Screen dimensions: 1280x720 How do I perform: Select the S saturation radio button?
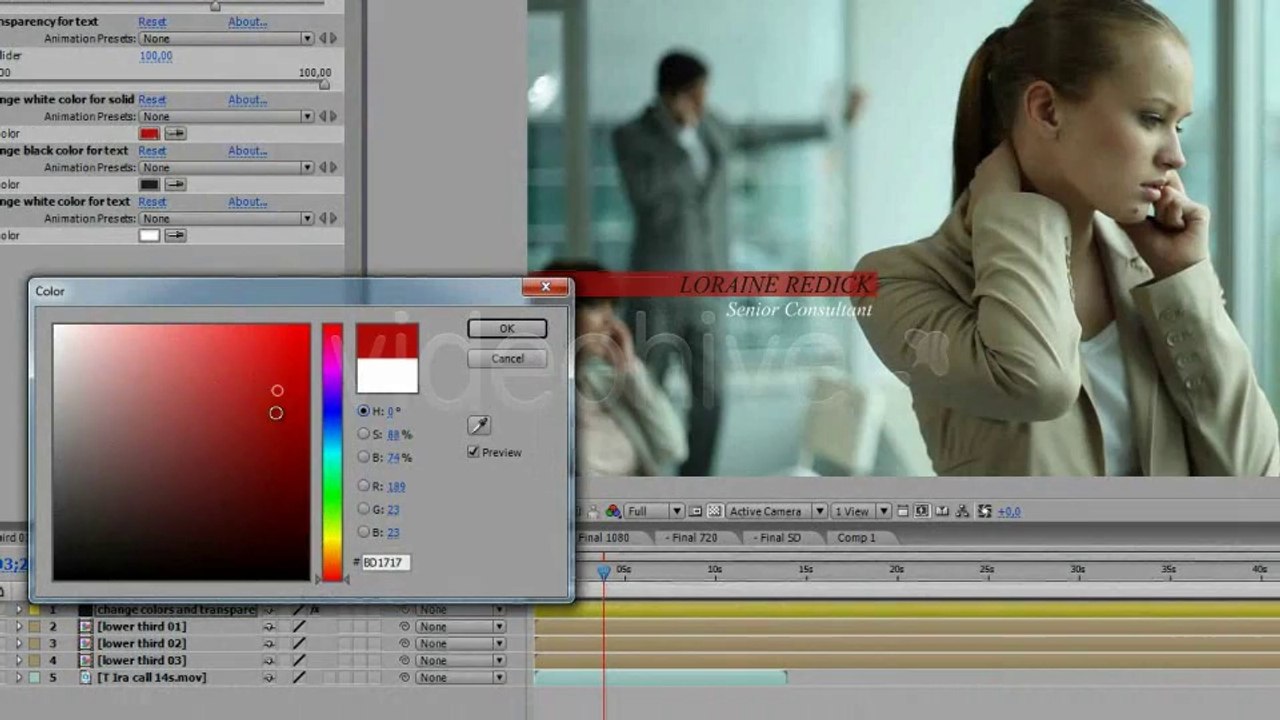coord(364,434)
